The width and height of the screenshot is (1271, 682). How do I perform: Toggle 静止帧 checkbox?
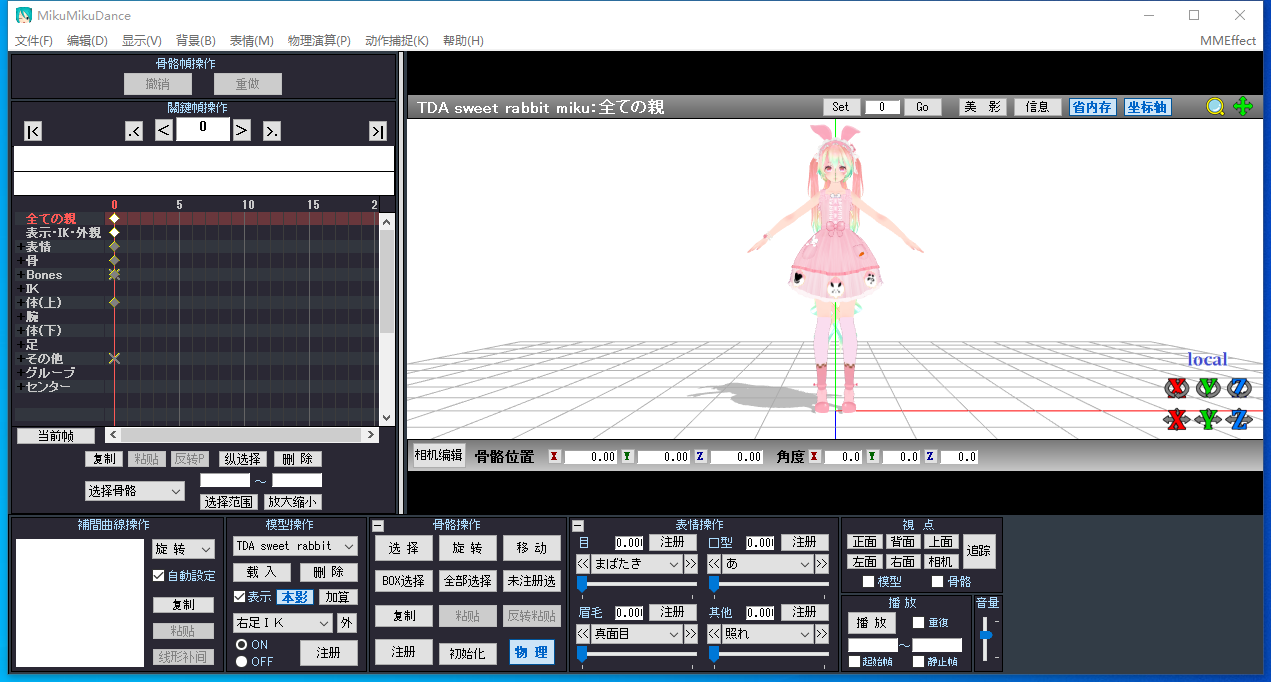point(918,661)
